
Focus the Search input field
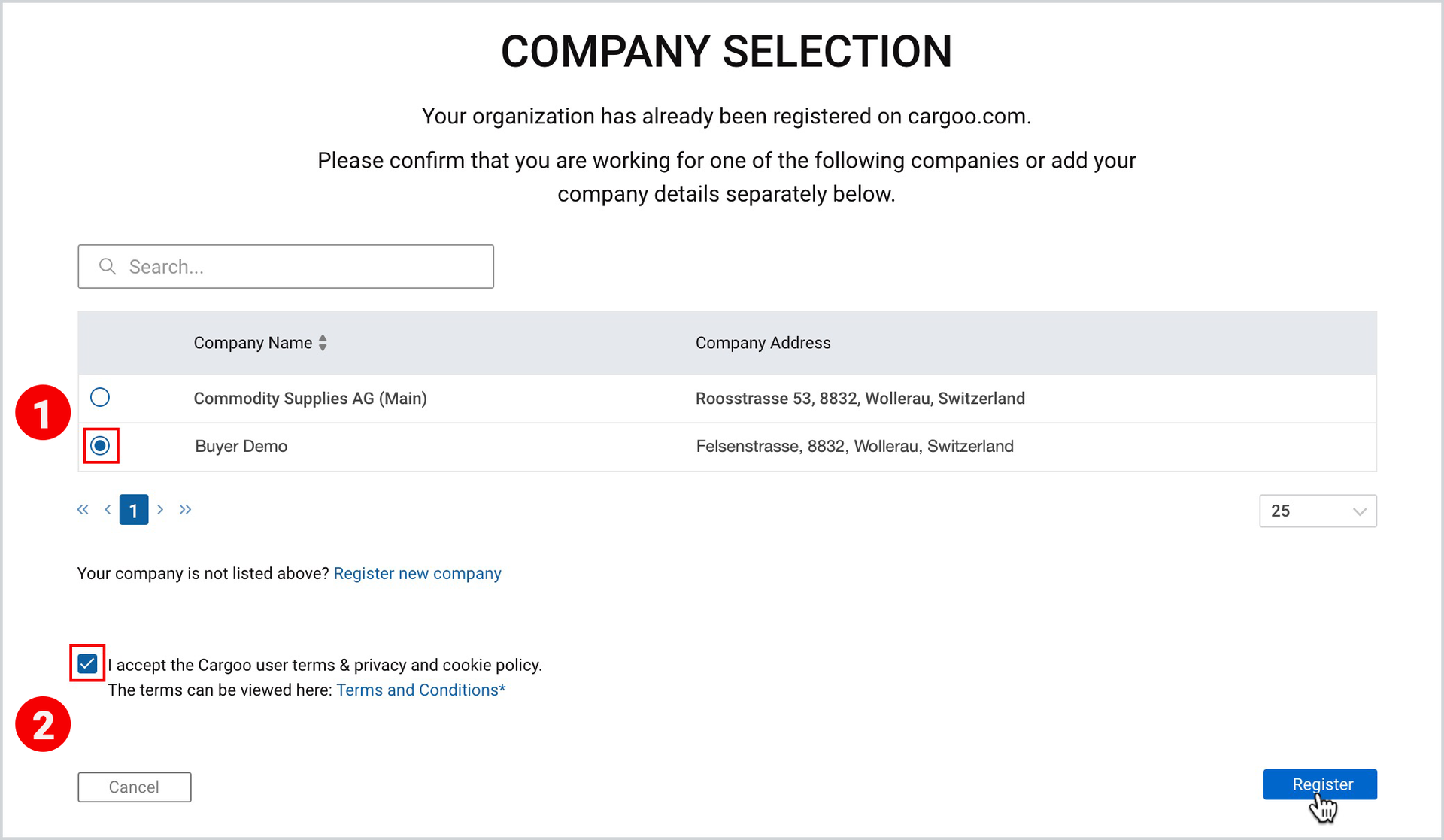(x=286, y=266)
